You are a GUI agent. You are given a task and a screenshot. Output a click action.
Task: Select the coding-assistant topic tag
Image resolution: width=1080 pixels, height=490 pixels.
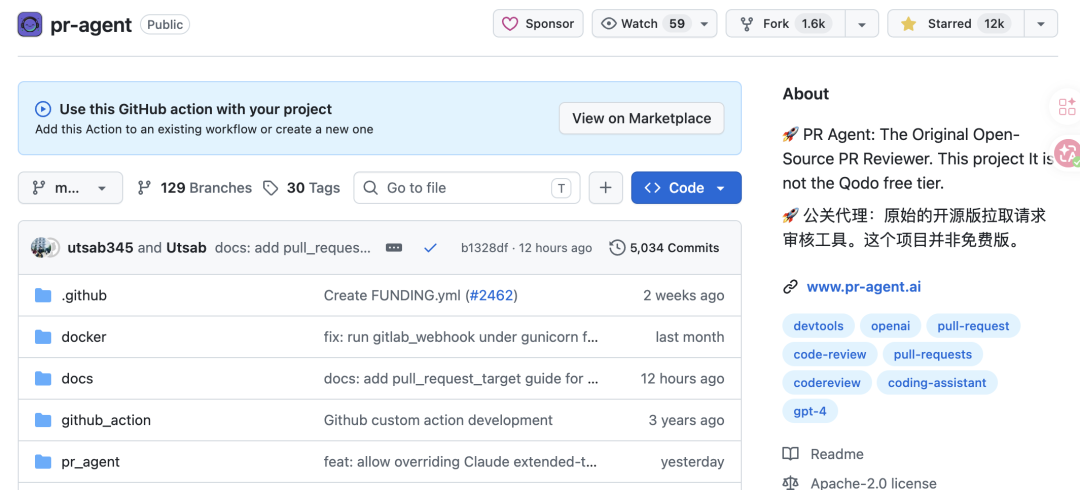point(937,382)
